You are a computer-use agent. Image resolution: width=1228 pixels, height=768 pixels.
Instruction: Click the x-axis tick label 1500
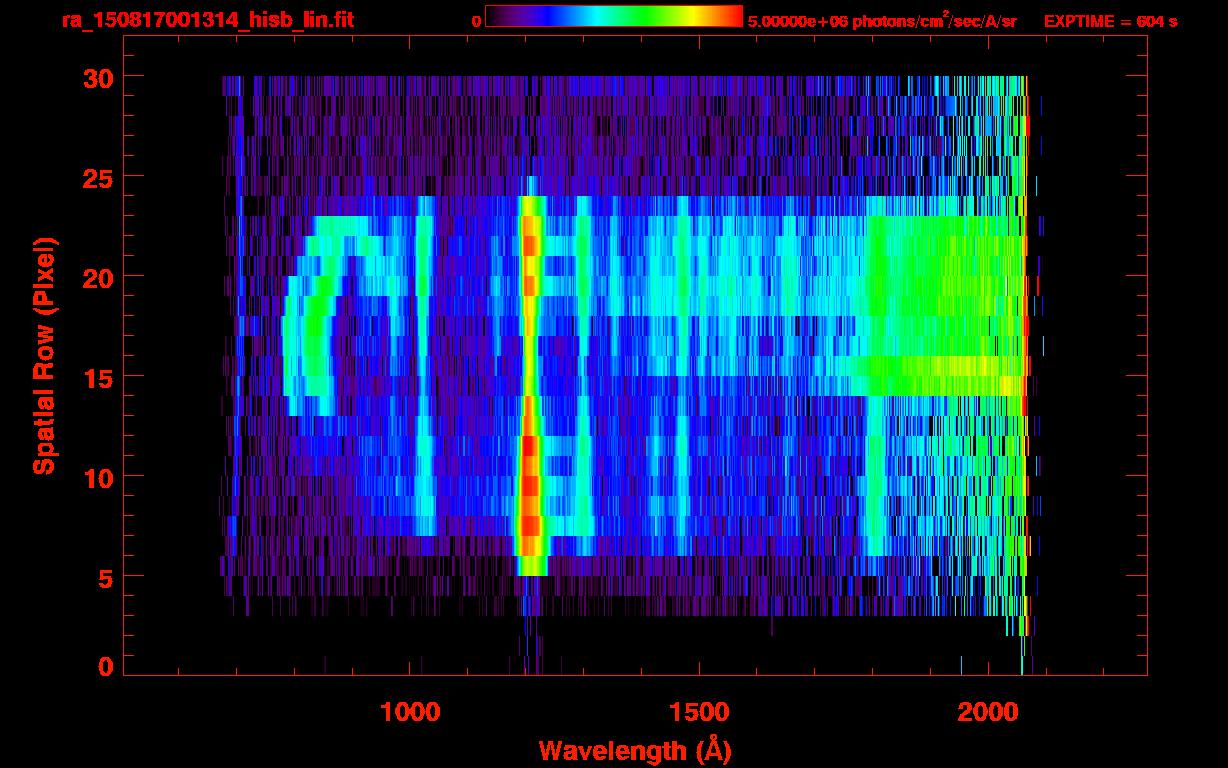pyautogui.click(x=698, y=712)
